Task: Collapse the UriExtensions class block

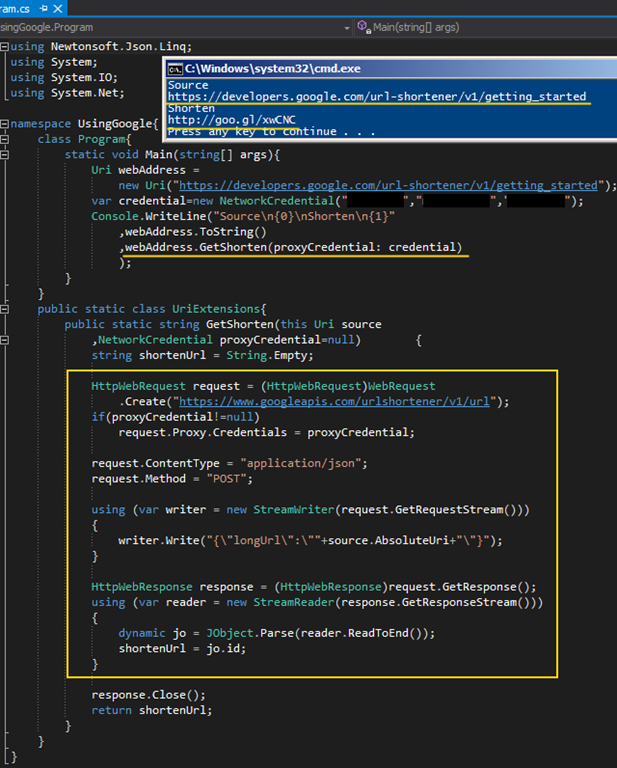Action: (x=5, y=309)
